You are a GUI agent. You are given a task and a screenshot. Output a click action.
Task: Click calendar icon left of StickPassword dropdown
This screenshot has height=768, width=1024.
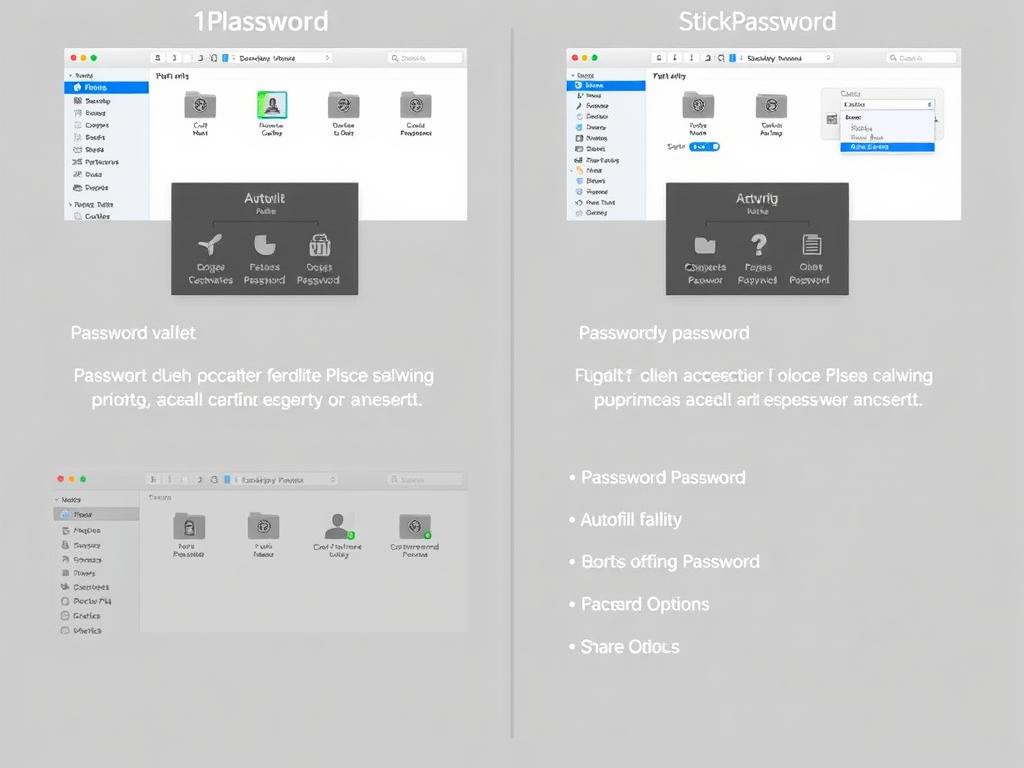(831, 120)
